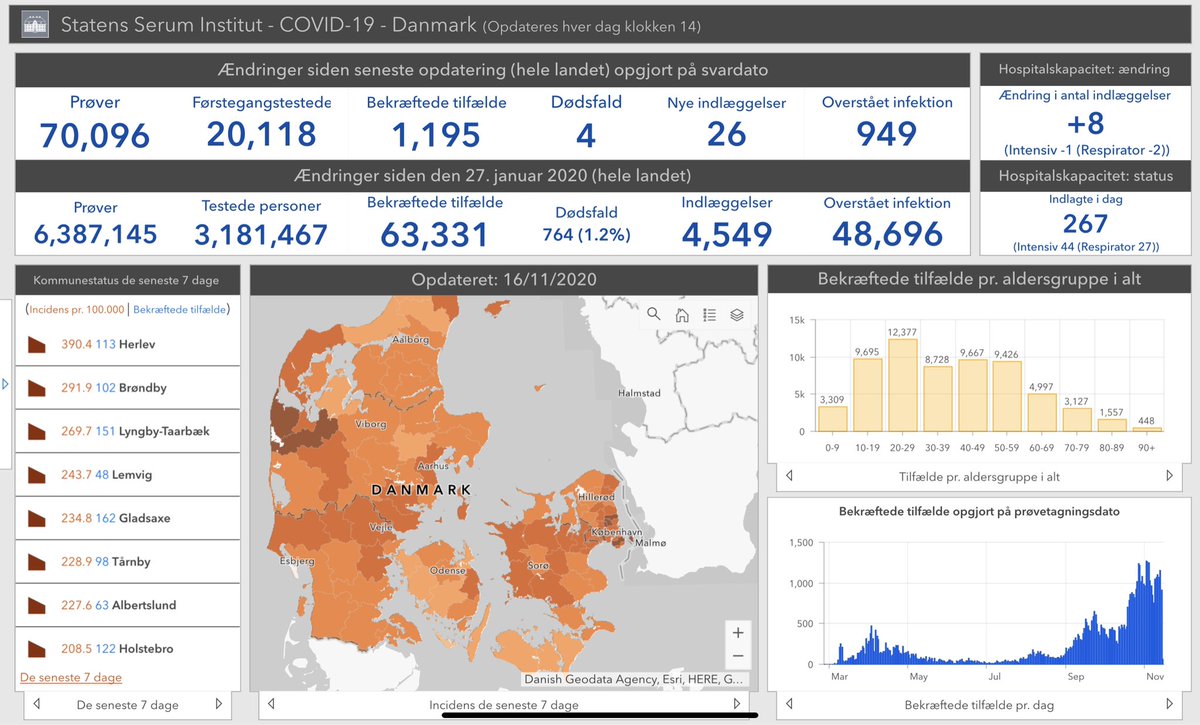Open the map legend

[x=709, y=314]
